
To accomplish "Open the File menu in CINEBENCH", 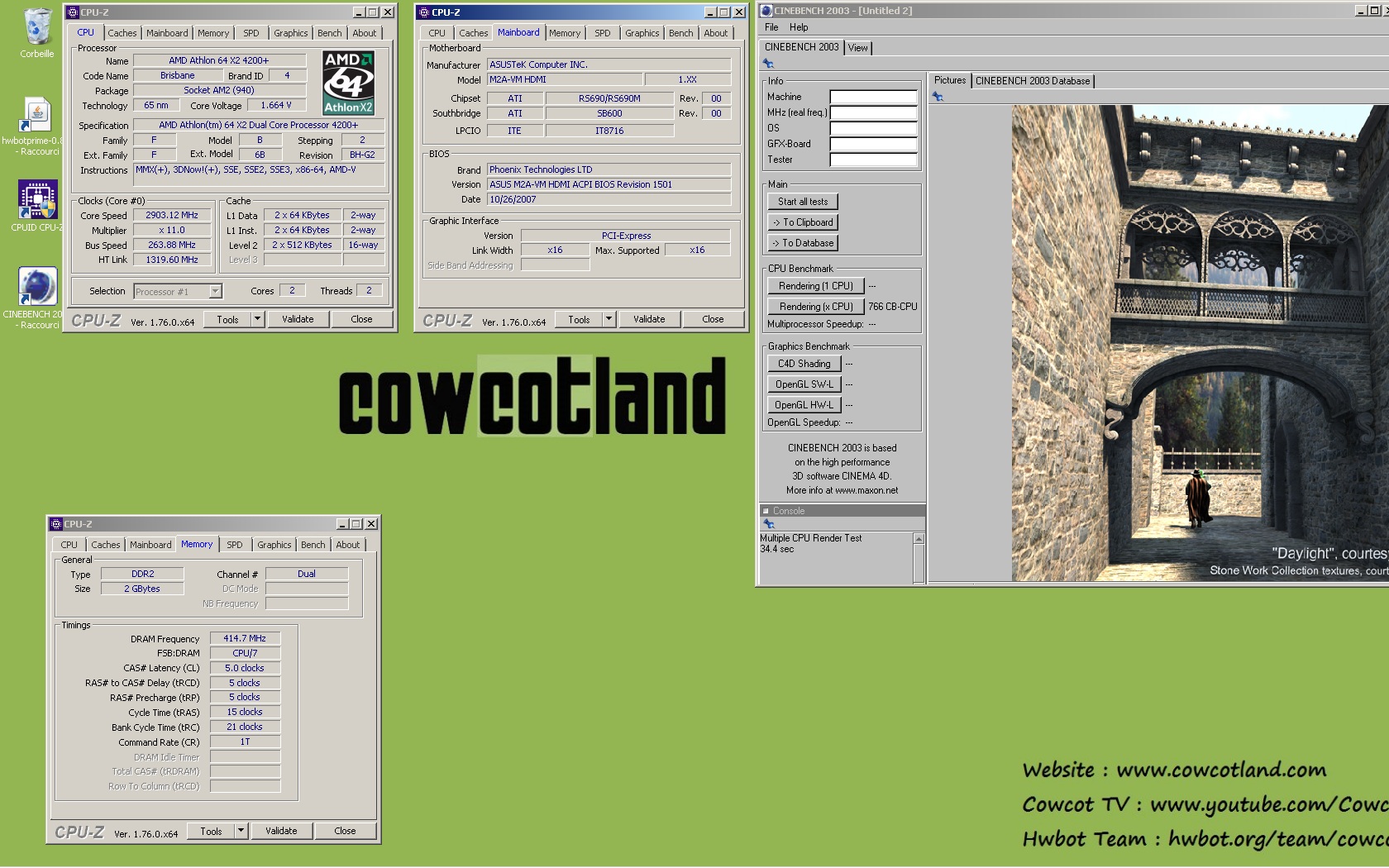I will 771,27.
